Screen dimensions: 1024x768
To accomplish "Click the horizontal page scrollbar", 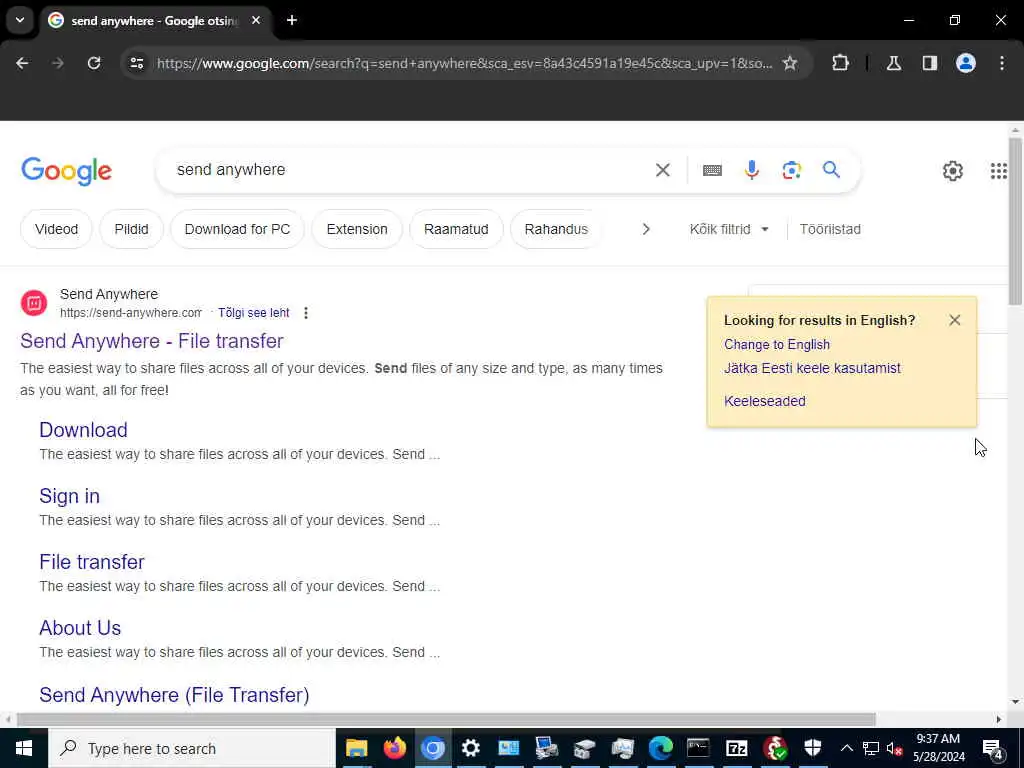I will (446, 719).
